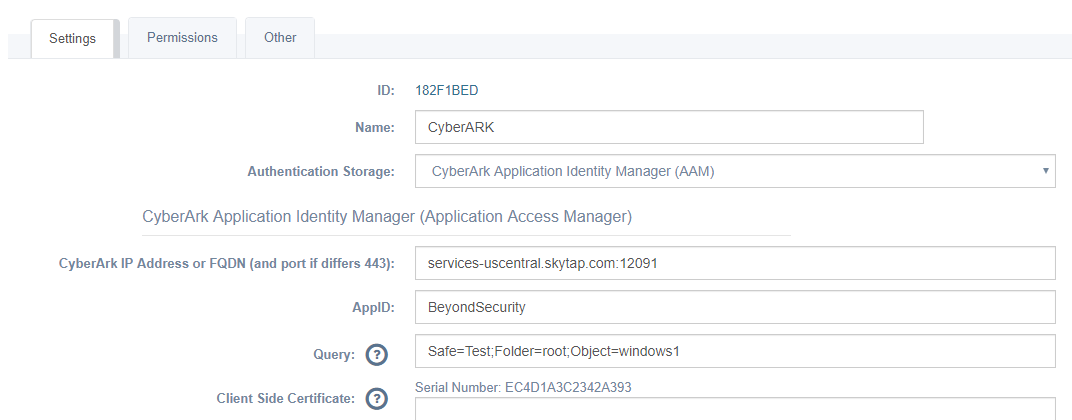Screen dimensions: 1072x420
Task: Click the Client Side Certificate label
Action: tap(285, 398)
